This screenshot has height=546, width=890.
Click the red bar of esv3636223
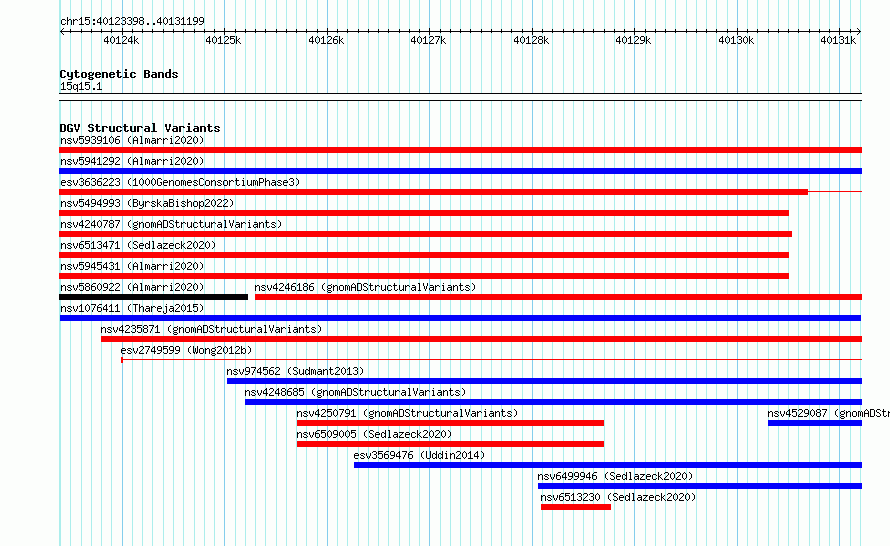click(x=434, y=192)
